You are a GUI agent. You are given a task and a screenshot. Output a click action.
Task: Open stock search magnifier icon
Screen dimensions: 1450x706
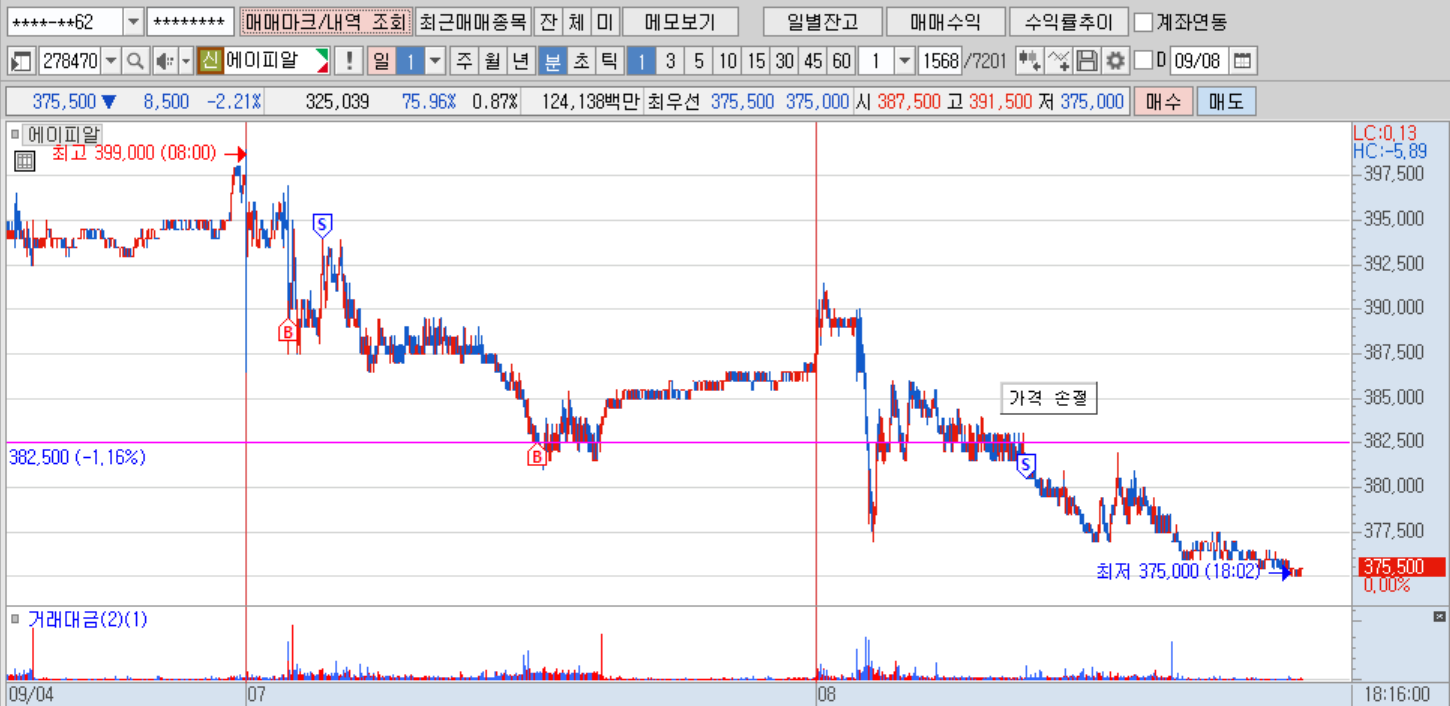[135, 61]
